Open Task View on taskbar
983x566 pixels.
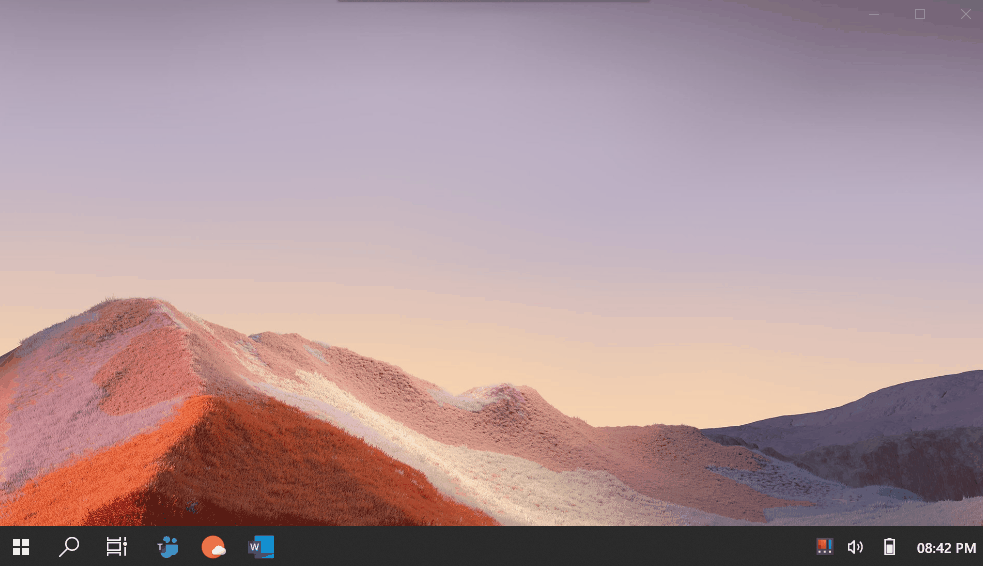[x=117, y=547]
